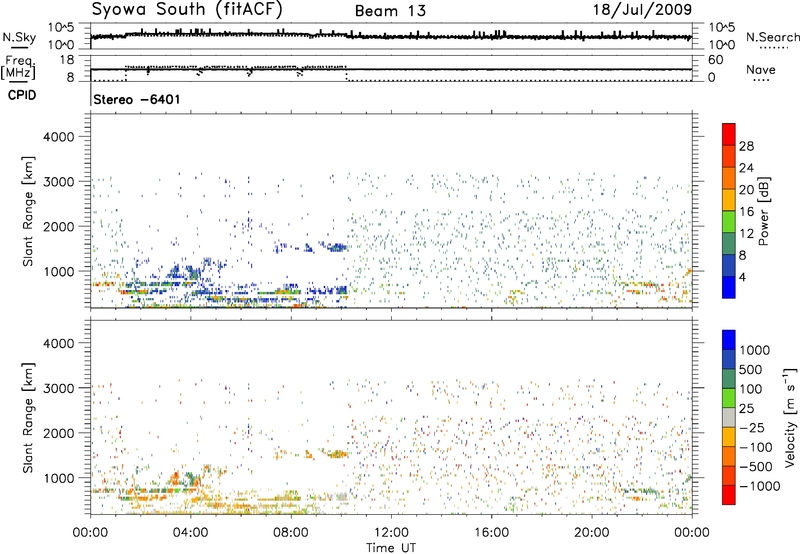The width and height of the screenshot is (800, 554).
Task: Click the '04:00' time tick label
Action: 190,533
